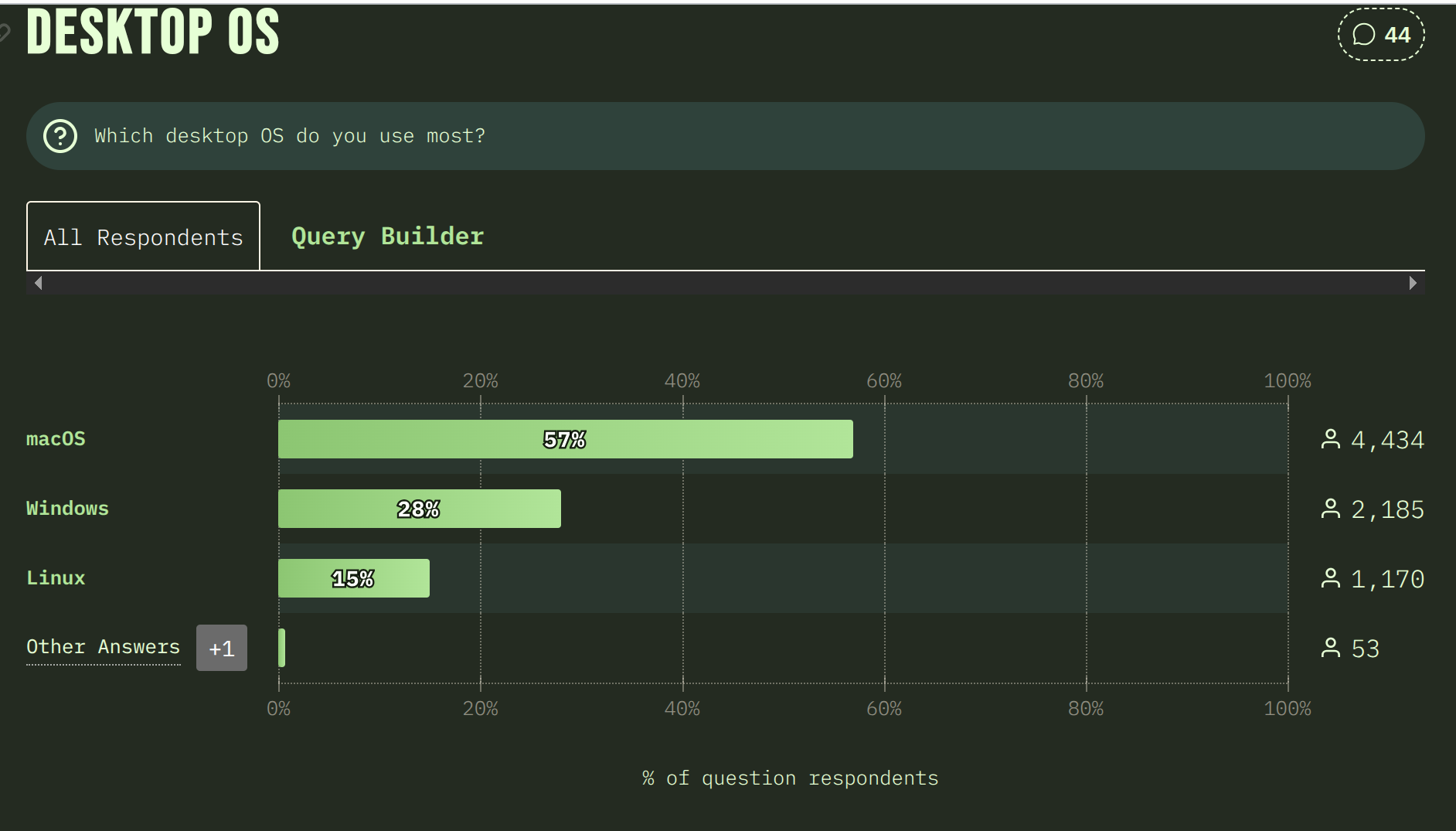Click the 2,185 respondent count
This screenshot has width=1456, height=831.
click(x=1387, y=509)
